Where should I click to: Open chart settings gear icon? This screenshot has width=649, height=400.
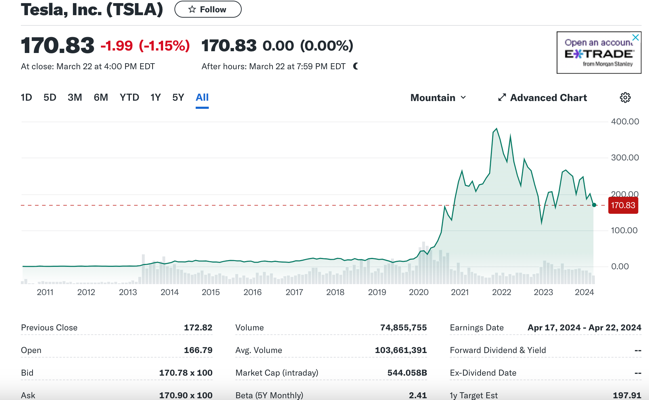click(625, 98)
